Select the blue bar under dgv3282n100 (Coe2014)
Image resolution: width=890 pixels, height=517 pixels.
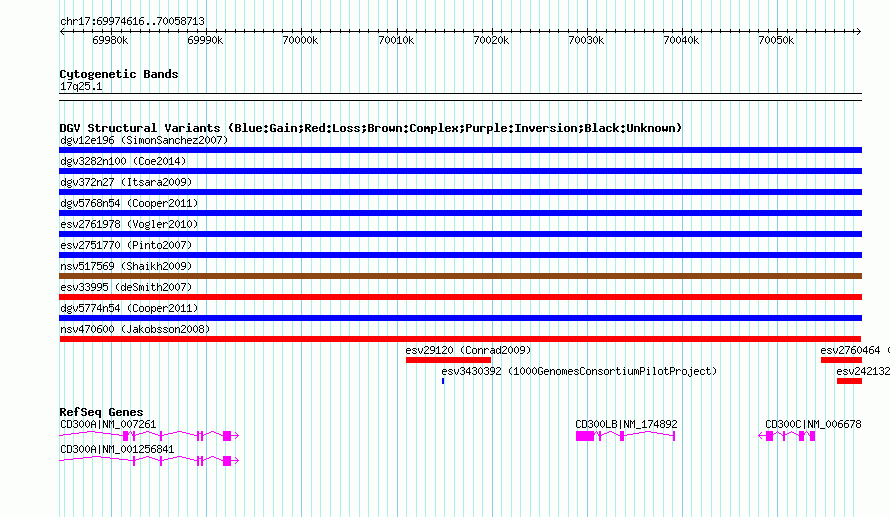(460, 171)
